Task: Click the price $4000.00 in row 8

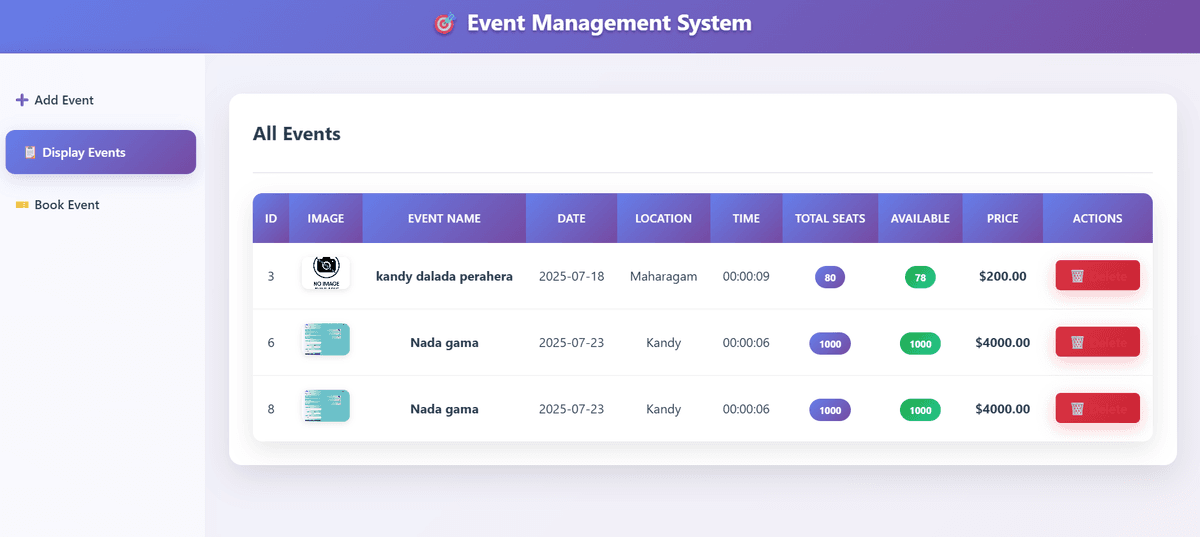Action: point(1003,409)
